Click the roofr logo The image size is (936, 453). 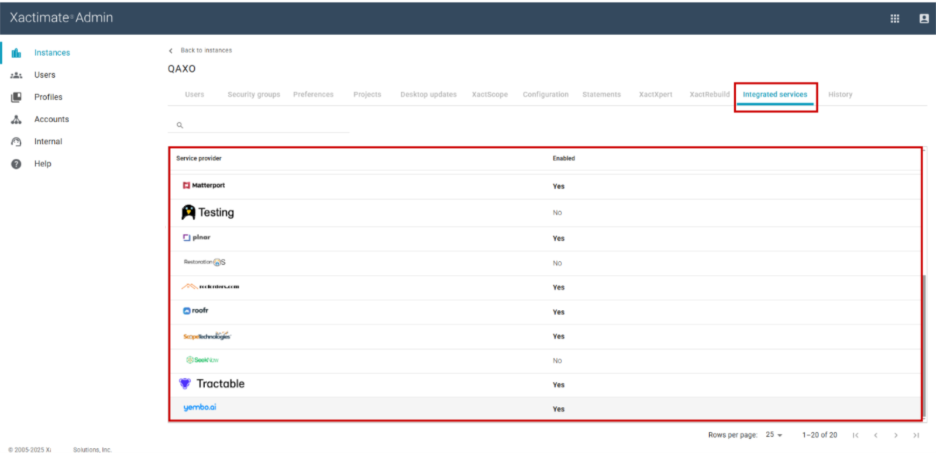tap(196, 311)
